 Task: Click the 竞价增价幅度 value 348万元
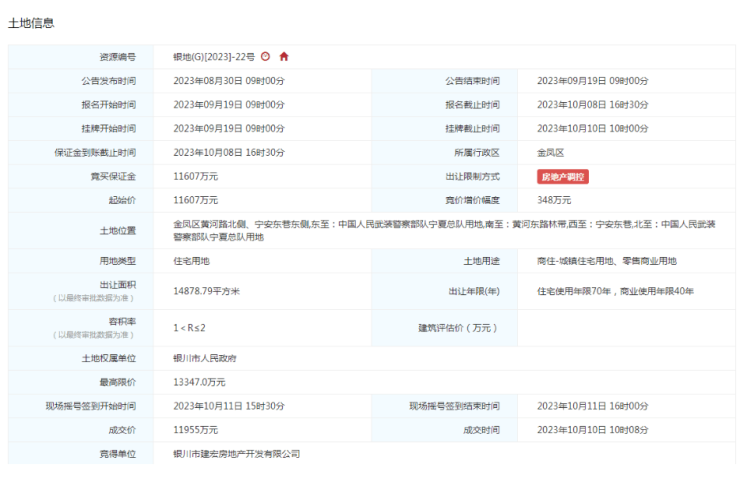click(x=554, y=200)
